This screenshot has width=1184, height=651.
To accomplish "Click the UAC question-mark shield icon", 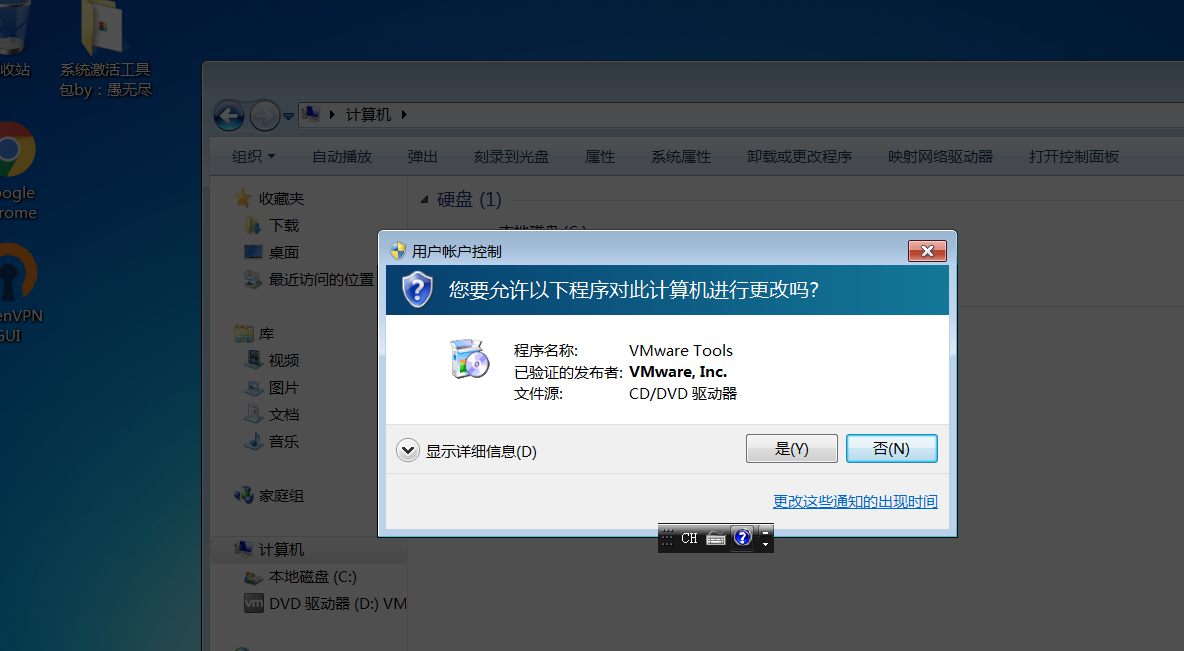I will point(417,290).
